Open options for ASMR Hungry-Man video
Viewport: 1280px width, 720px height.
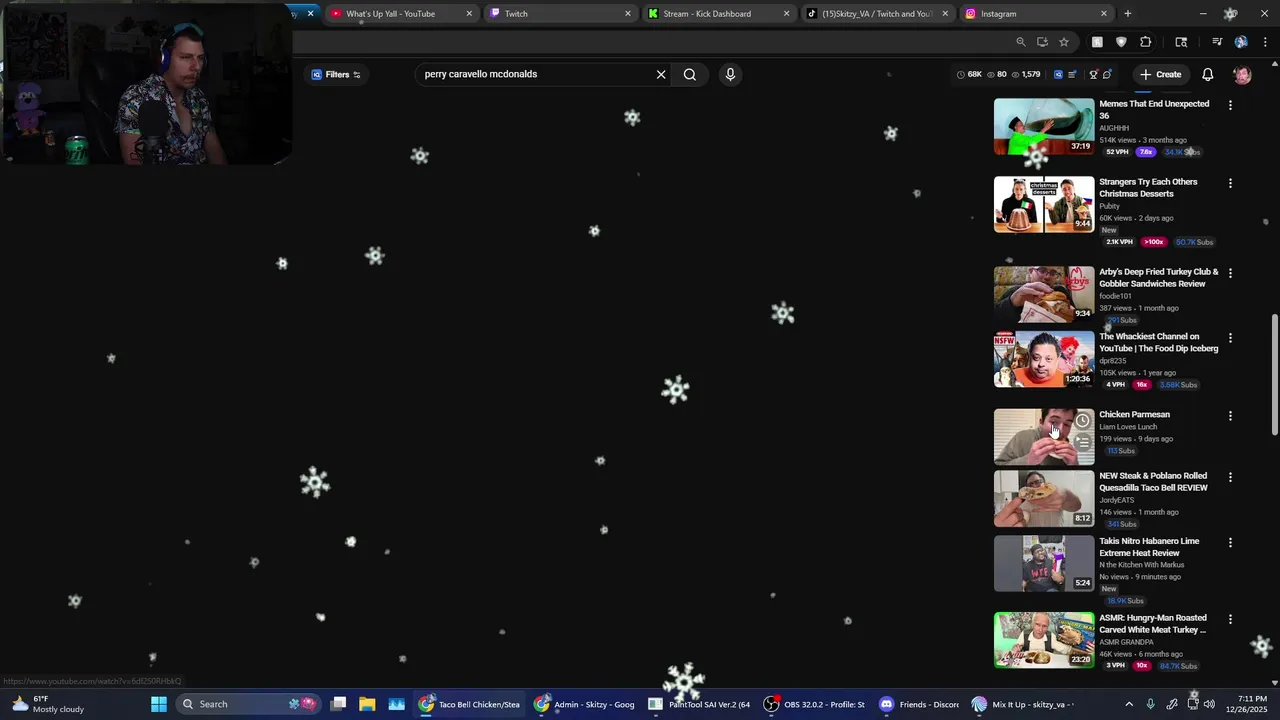pos(1230,619)
